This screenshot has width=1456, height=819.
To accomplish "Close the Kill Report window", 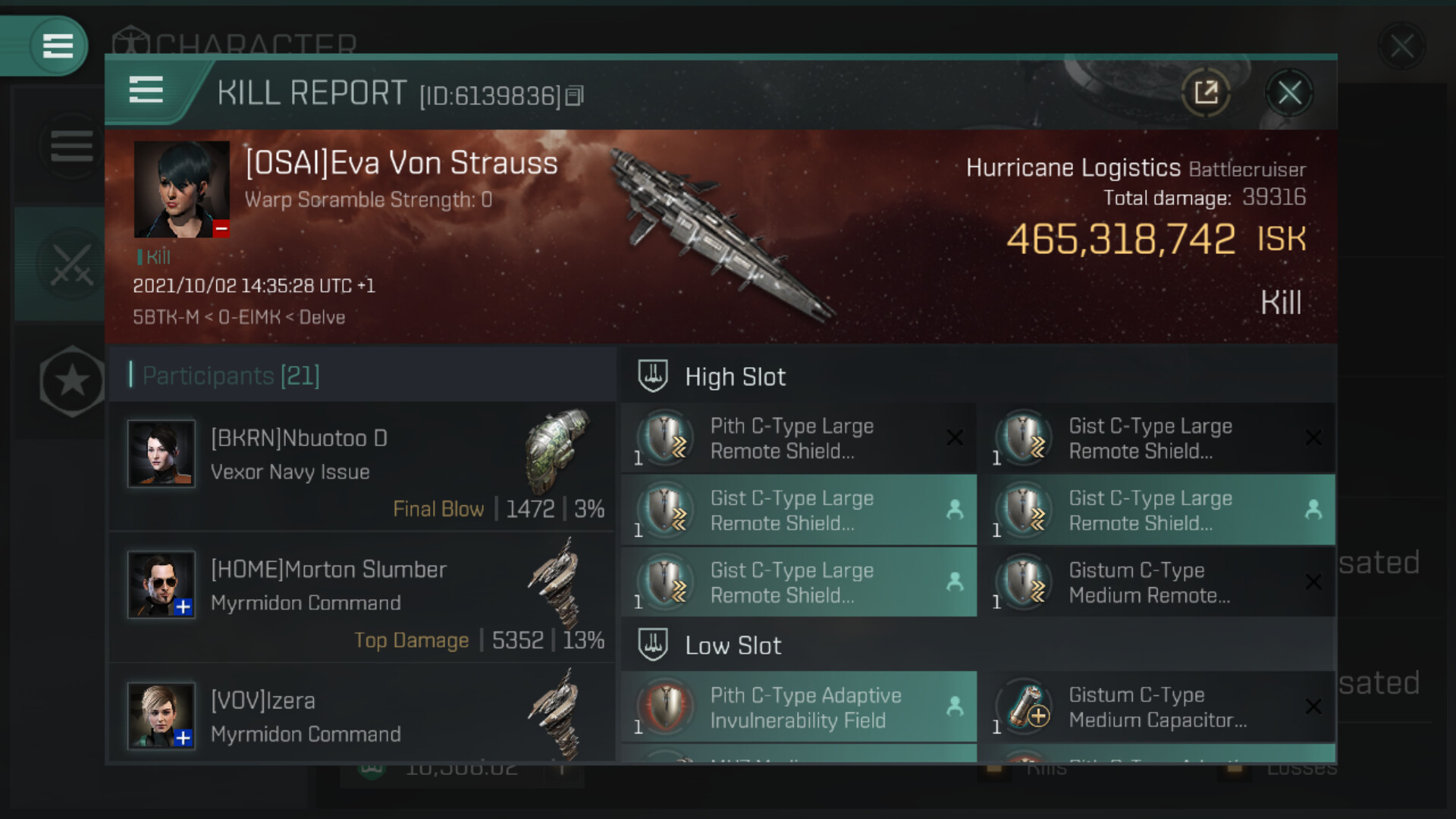I will pos(1289,93).
